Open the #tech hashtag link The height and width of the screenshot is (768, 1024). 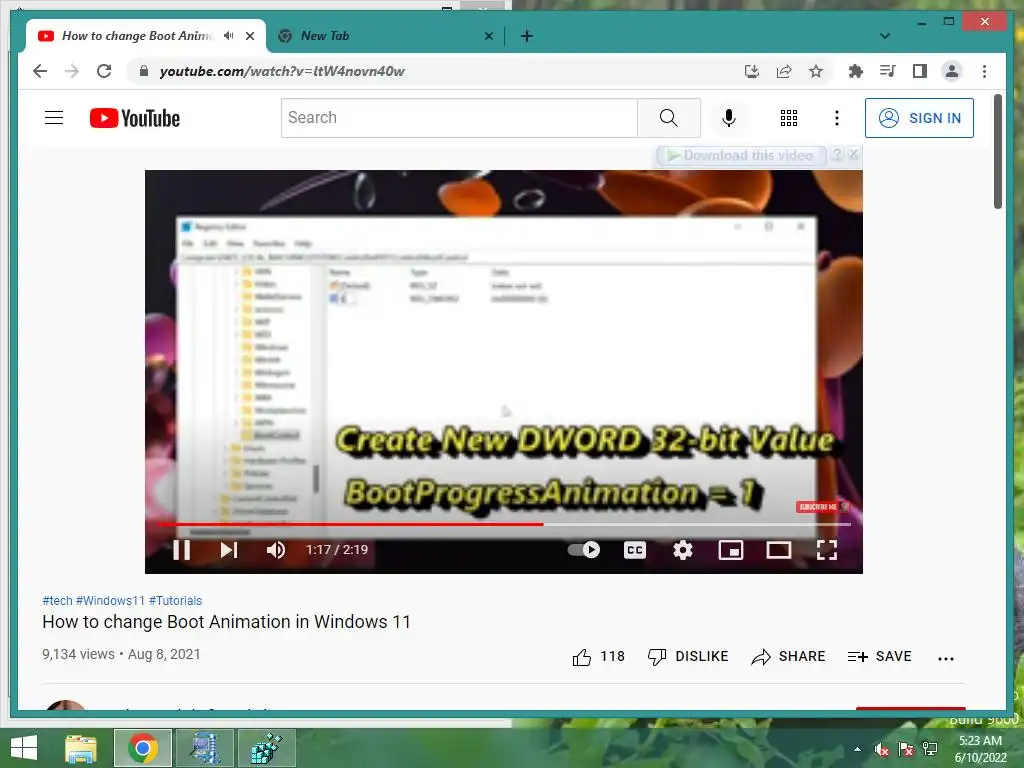(57, 601)
